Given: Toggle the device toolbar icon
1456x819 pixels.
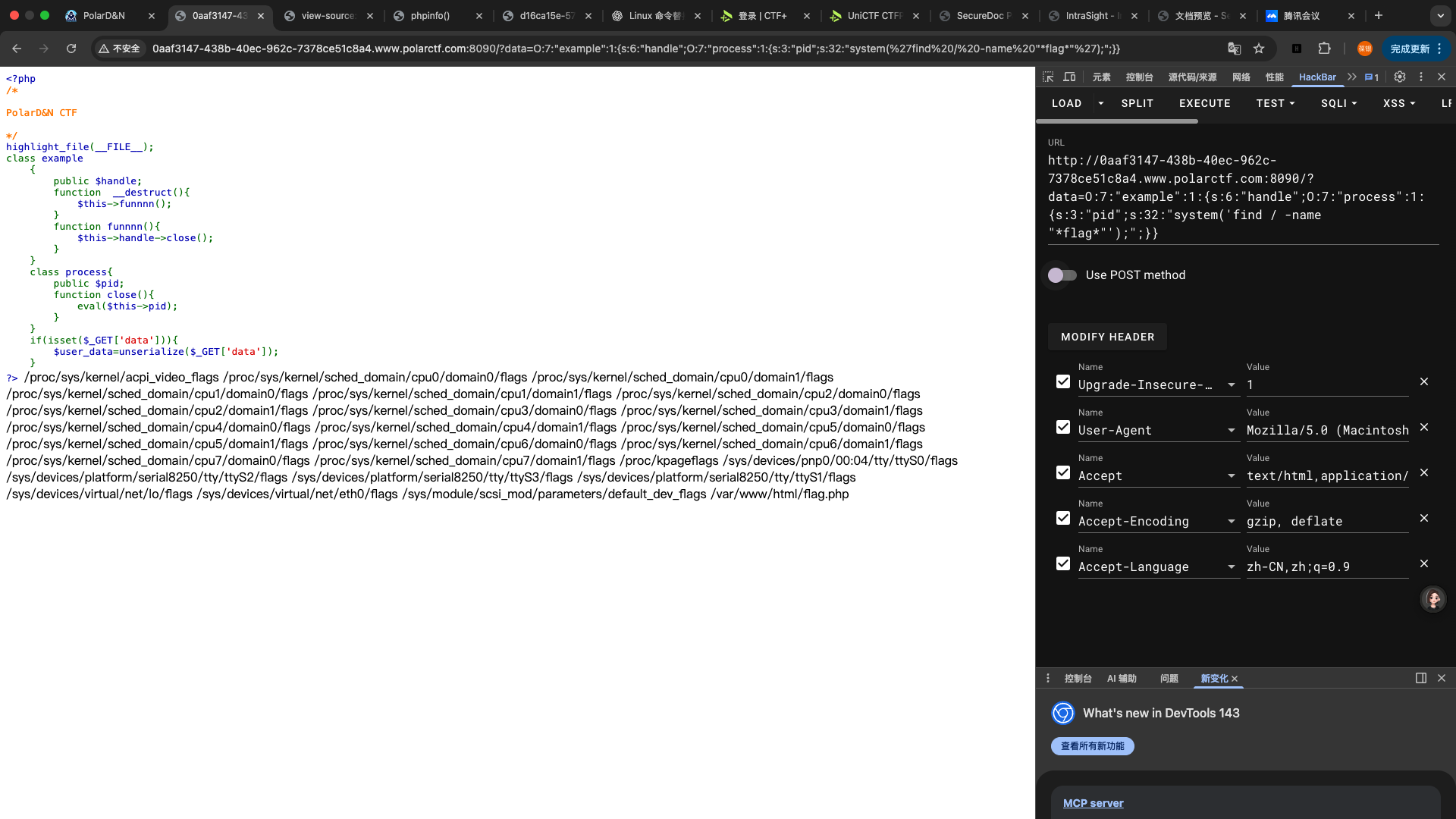Looking at the screenshot, I should coord(1069,77).
